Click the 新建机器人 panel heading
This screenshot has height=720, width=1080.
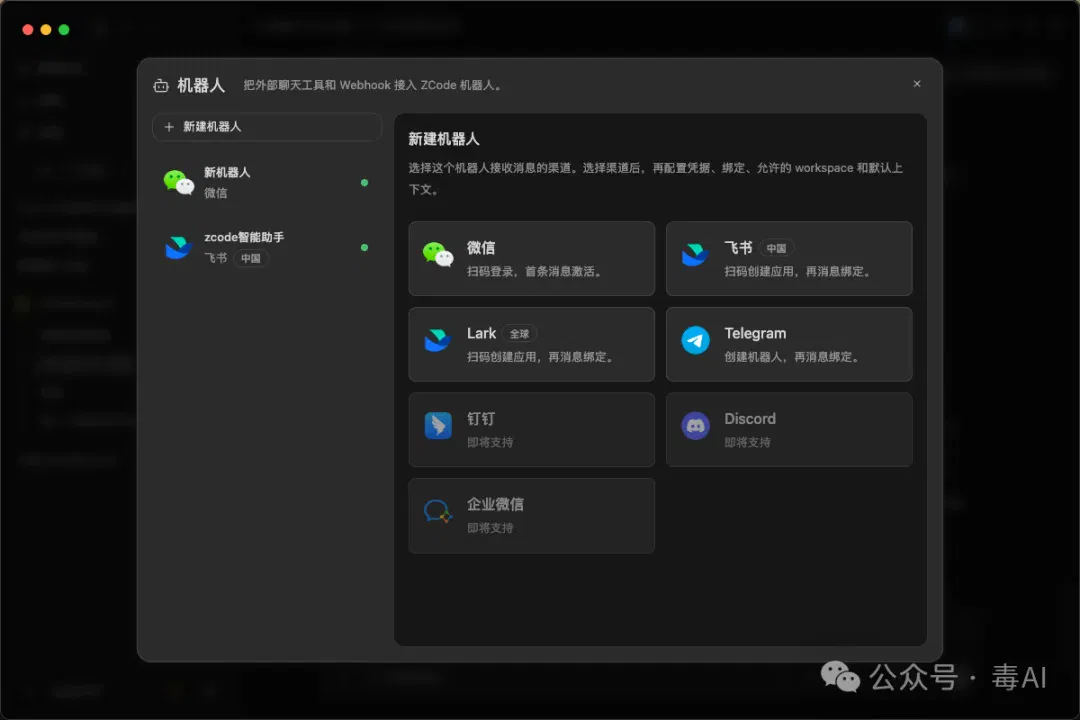444,139
